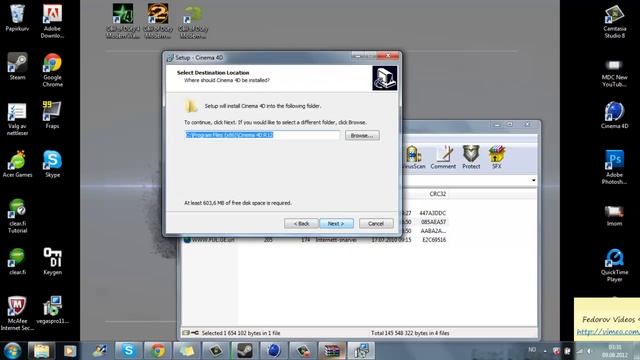Switch to Skype in the taskbar

pyautogui.click(x=129, y=351)
